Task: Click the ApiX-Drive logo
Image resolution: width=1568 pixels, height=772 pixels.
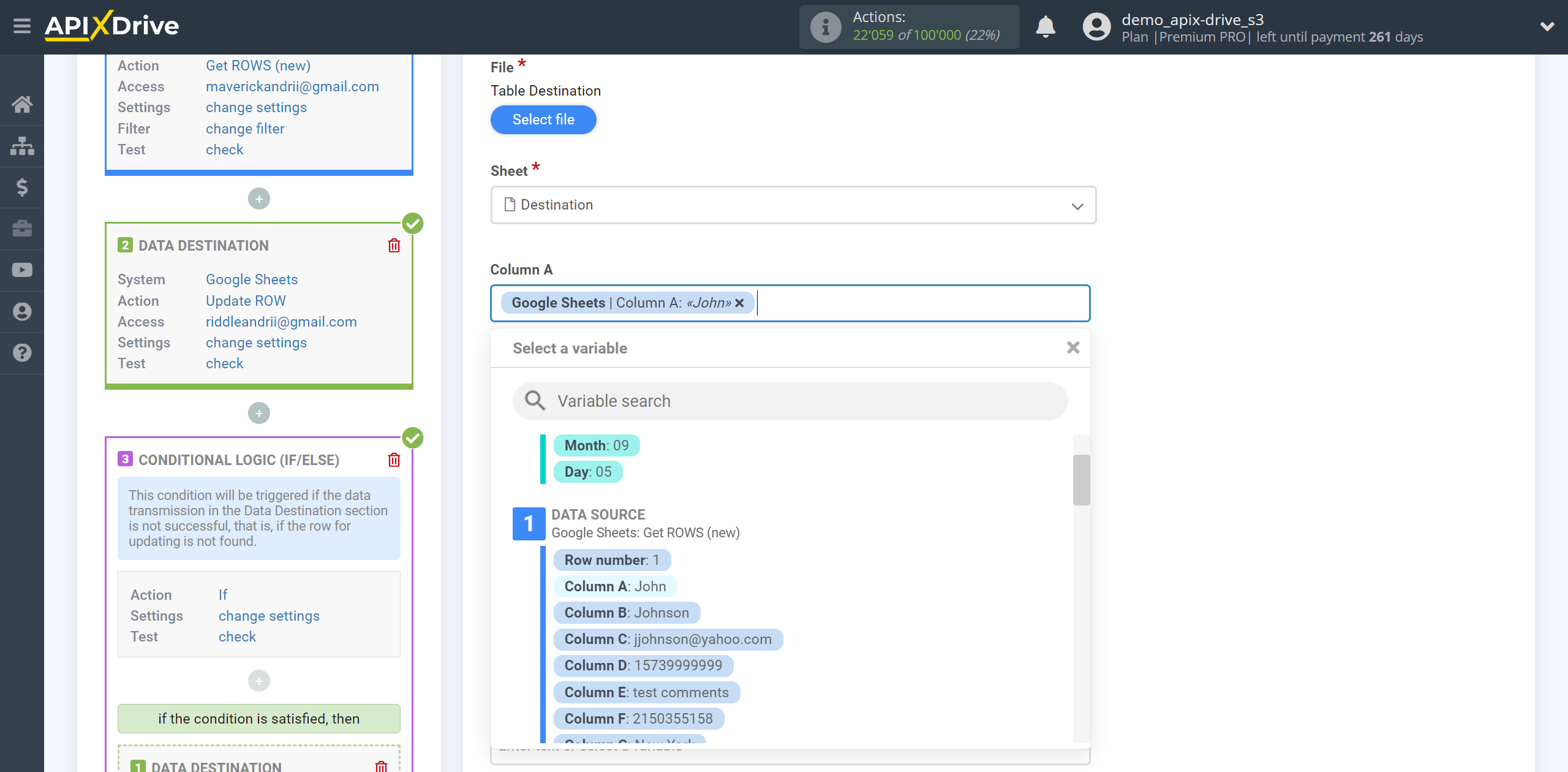Action: tap(112, 26)
